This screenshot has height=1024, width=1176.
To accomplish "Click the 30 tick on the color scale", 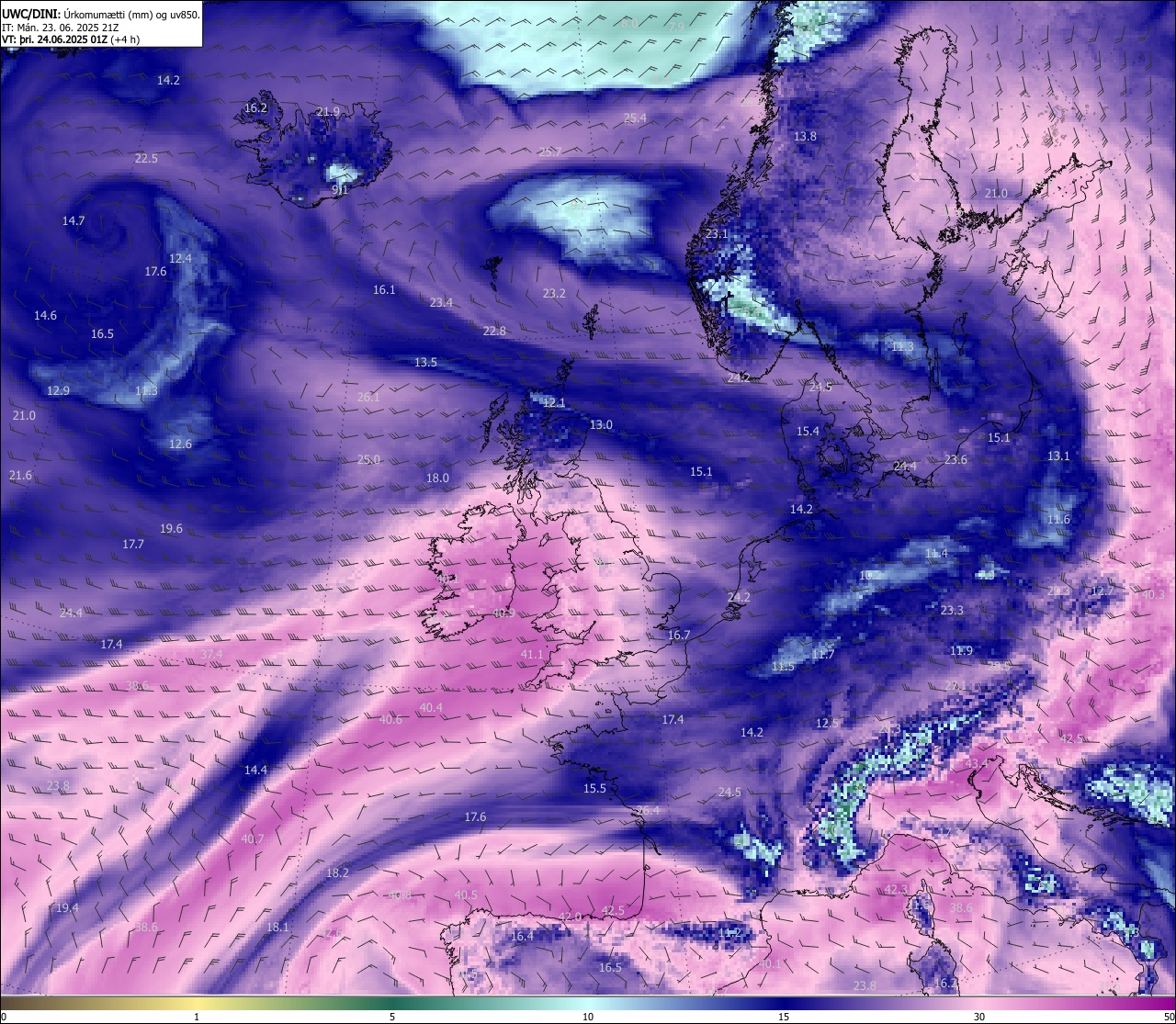I will point(979,1017).
